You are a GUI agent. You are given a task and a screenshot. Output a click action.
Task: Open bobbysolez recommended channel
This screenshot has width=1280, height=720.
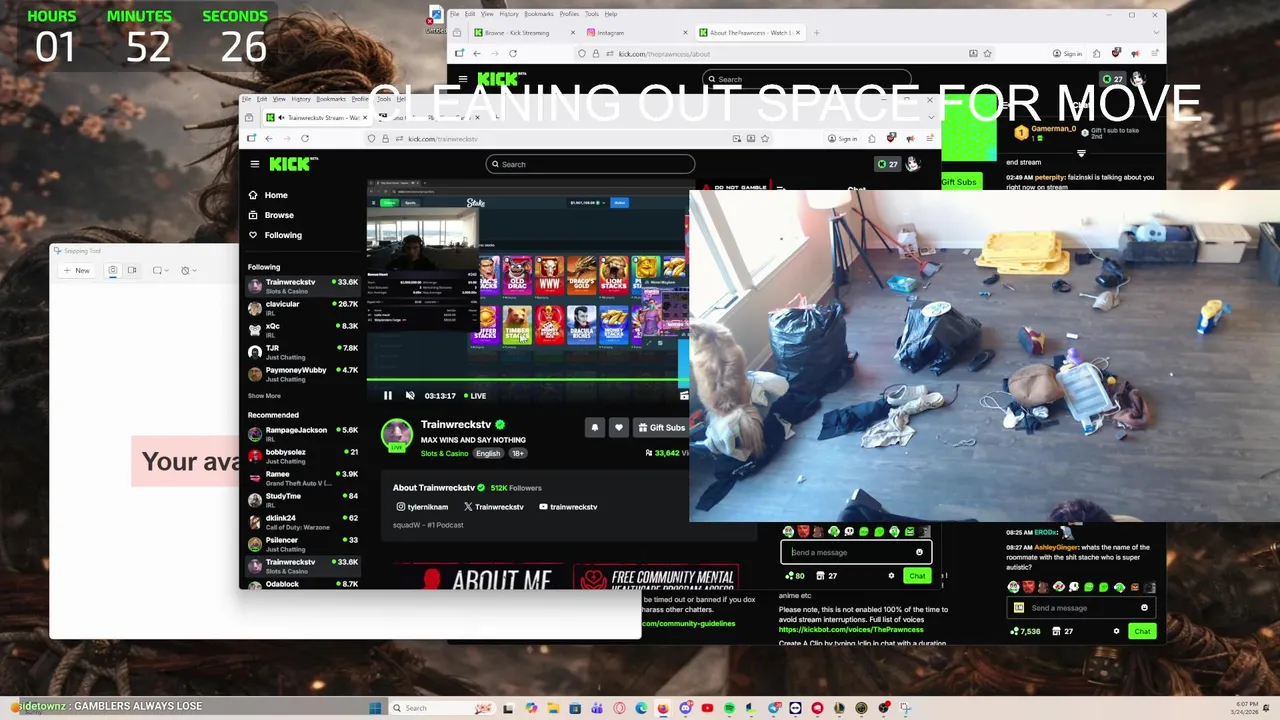click(x=303, y=456)
